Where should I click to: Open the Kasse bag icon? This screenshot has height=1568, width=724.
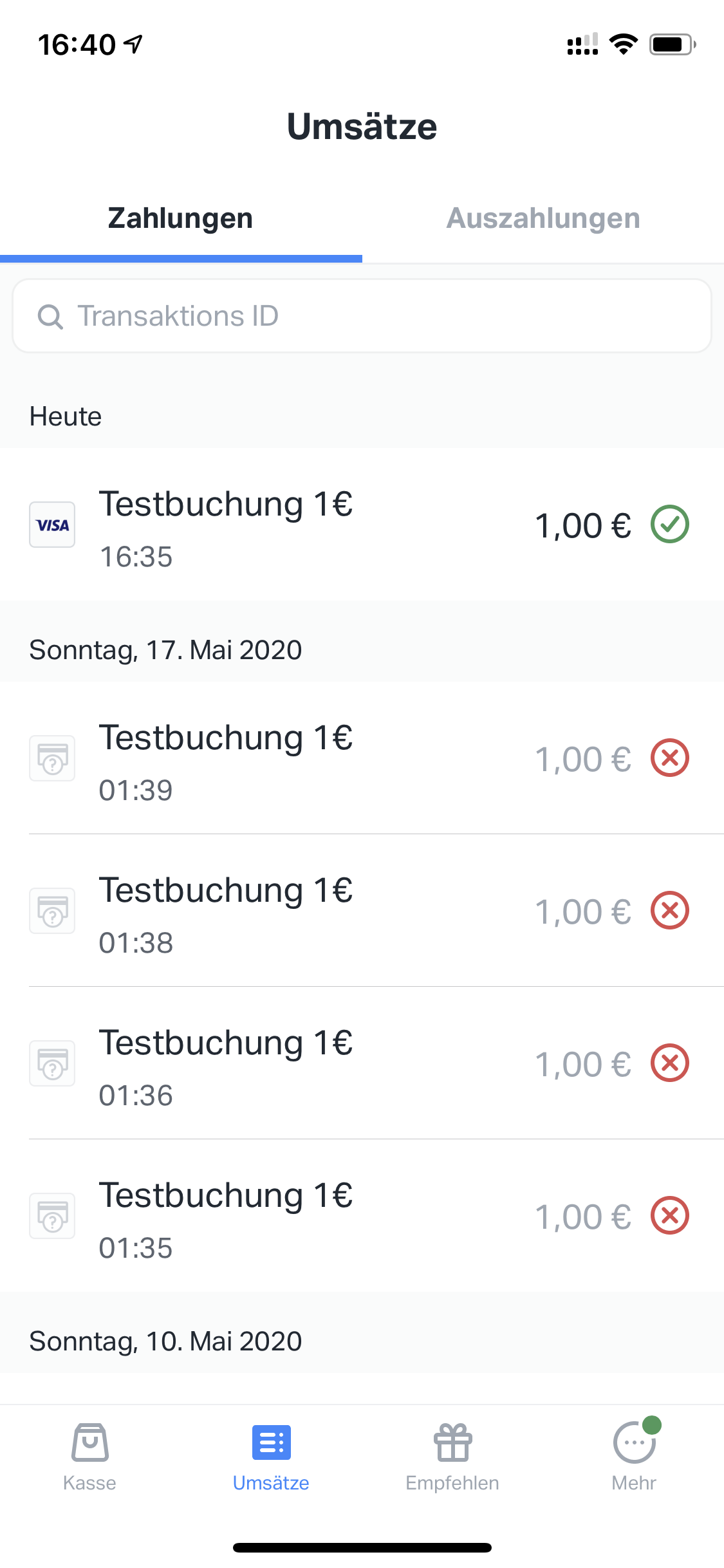click(x=89, y=1442)
